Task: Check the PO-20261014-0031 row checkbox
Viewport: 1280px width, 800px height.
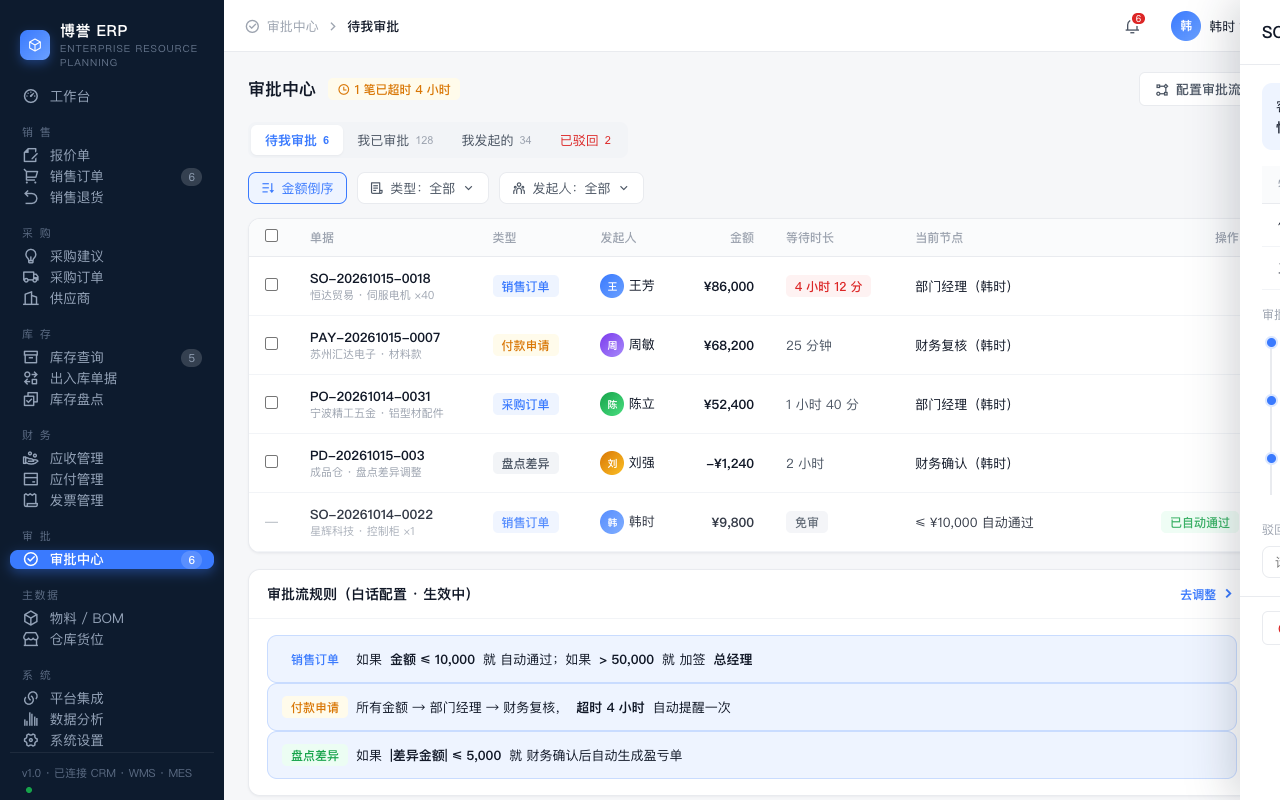Action: 271,403
